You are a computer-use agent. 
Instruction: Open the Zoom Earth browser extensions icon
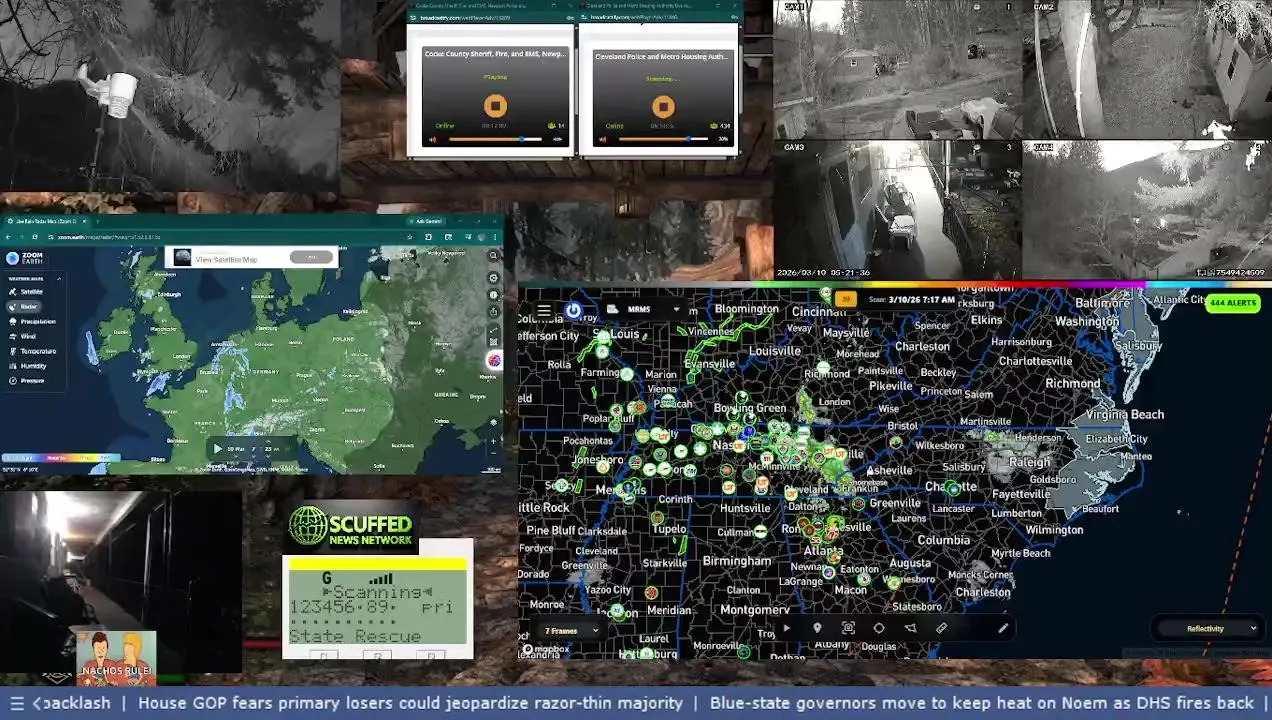pos(428,237)
